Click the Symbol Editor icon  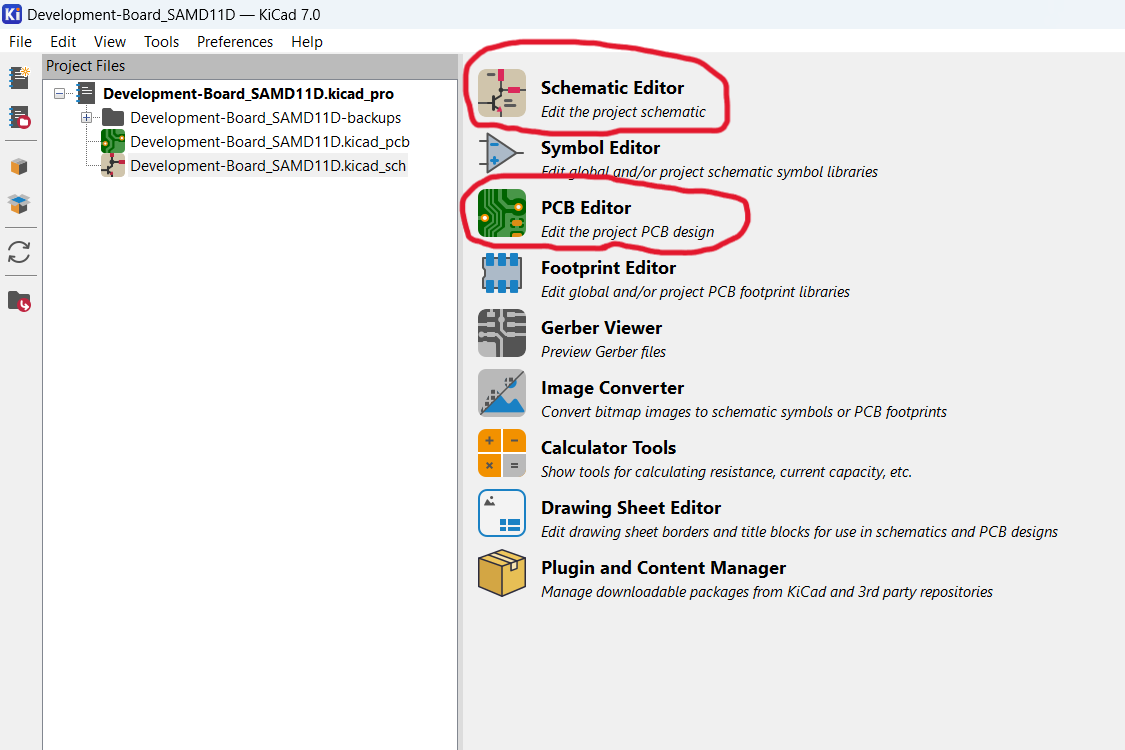click(x=501, y=154)
